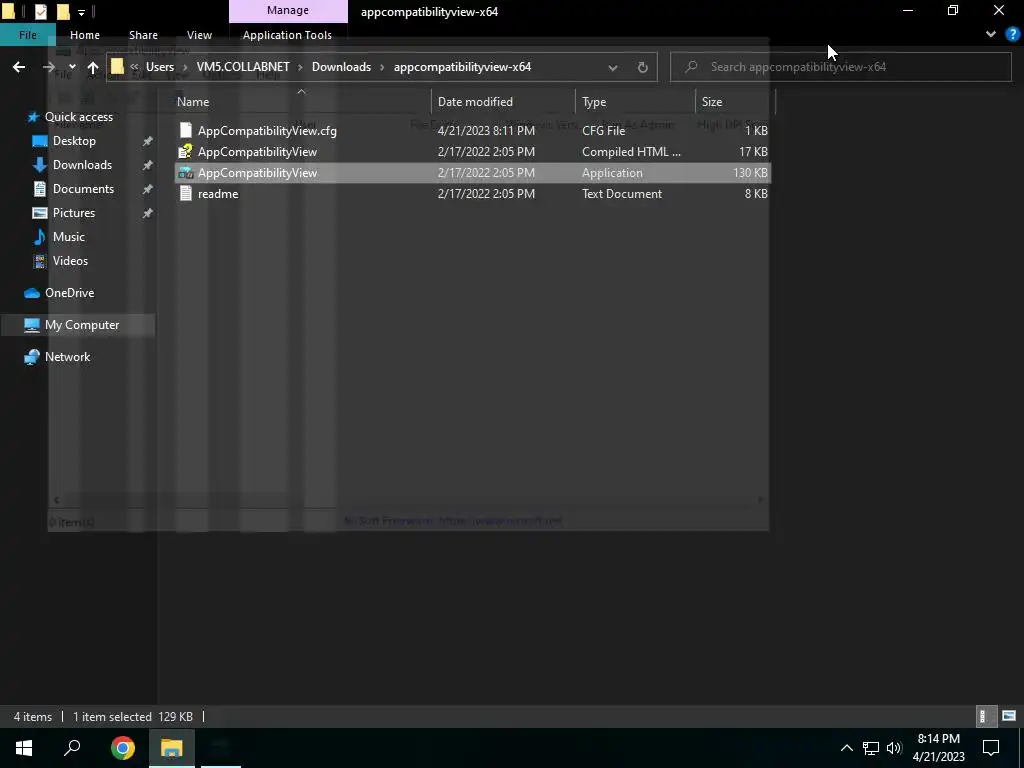The width and height of the screenshot is (1024, 768).
Task: Open Quick access in navigation pane
Action: click(x=78, y=117)
